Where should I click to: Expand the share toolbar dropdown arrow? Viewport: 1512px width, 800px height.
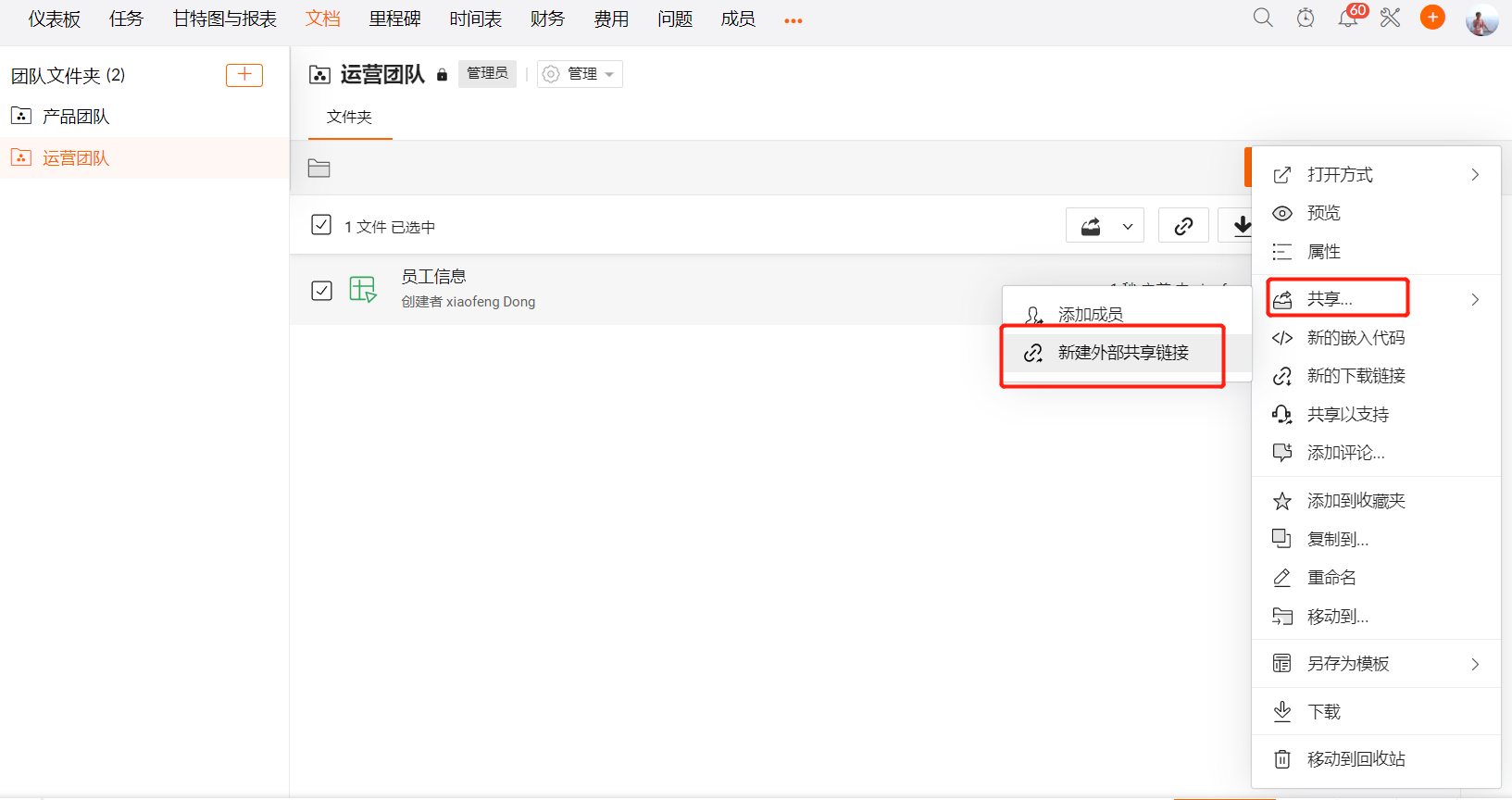(x=1127, y=226)
